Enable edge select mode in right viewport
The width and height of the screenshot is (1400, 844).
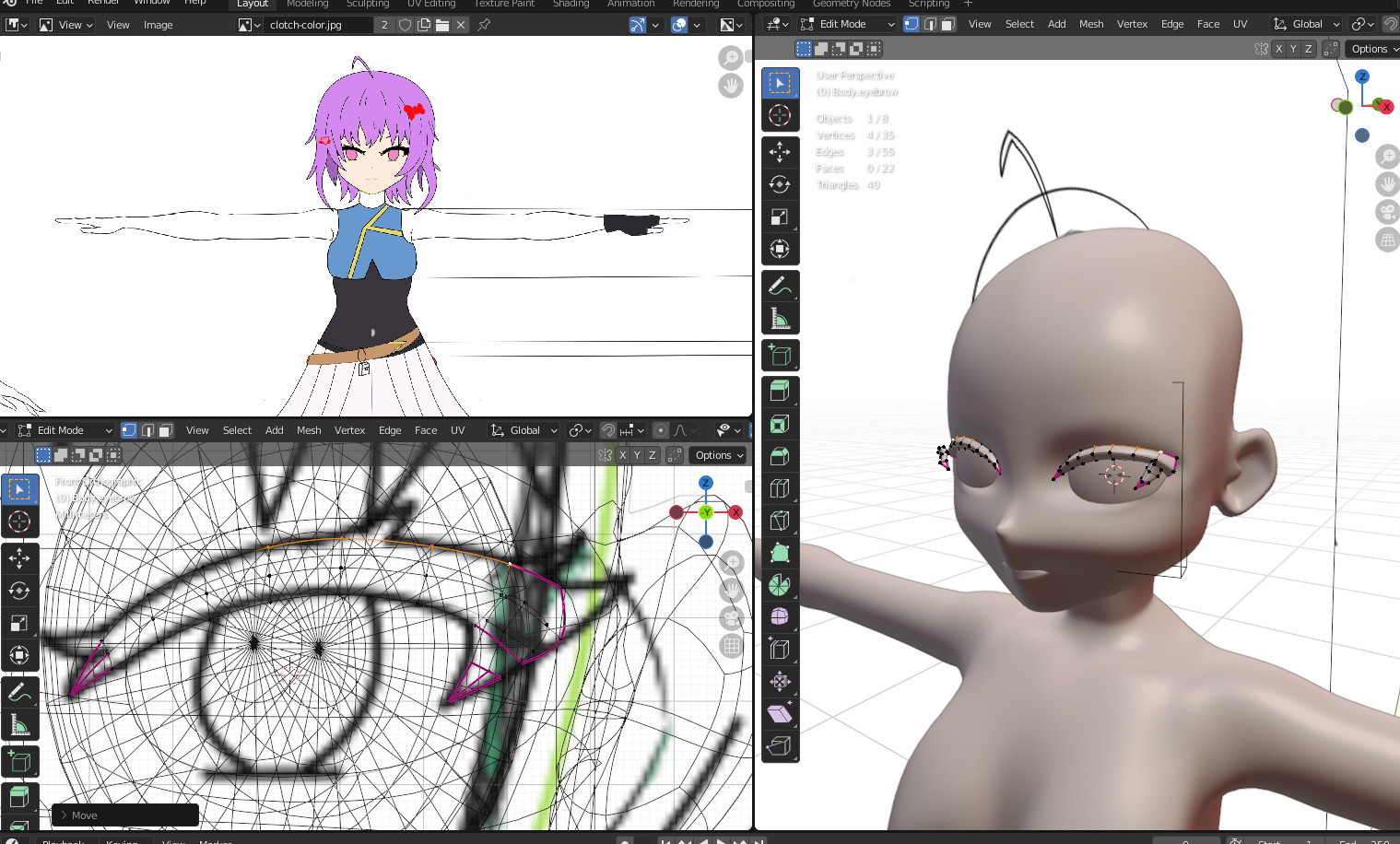pyautogui.click(x=929, y=24)
